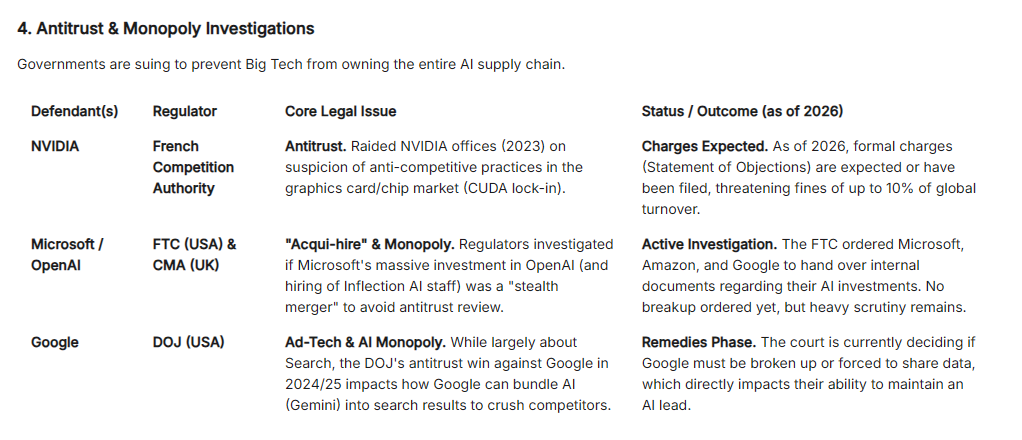Click the intro sentence about governments suing

[291, 65]
